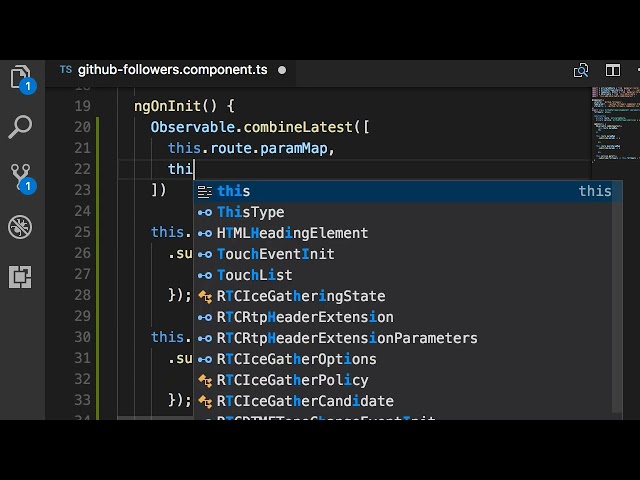
Task: Select the RTCRtpHeaderExtension suggestion
Action: click(403, 317)
